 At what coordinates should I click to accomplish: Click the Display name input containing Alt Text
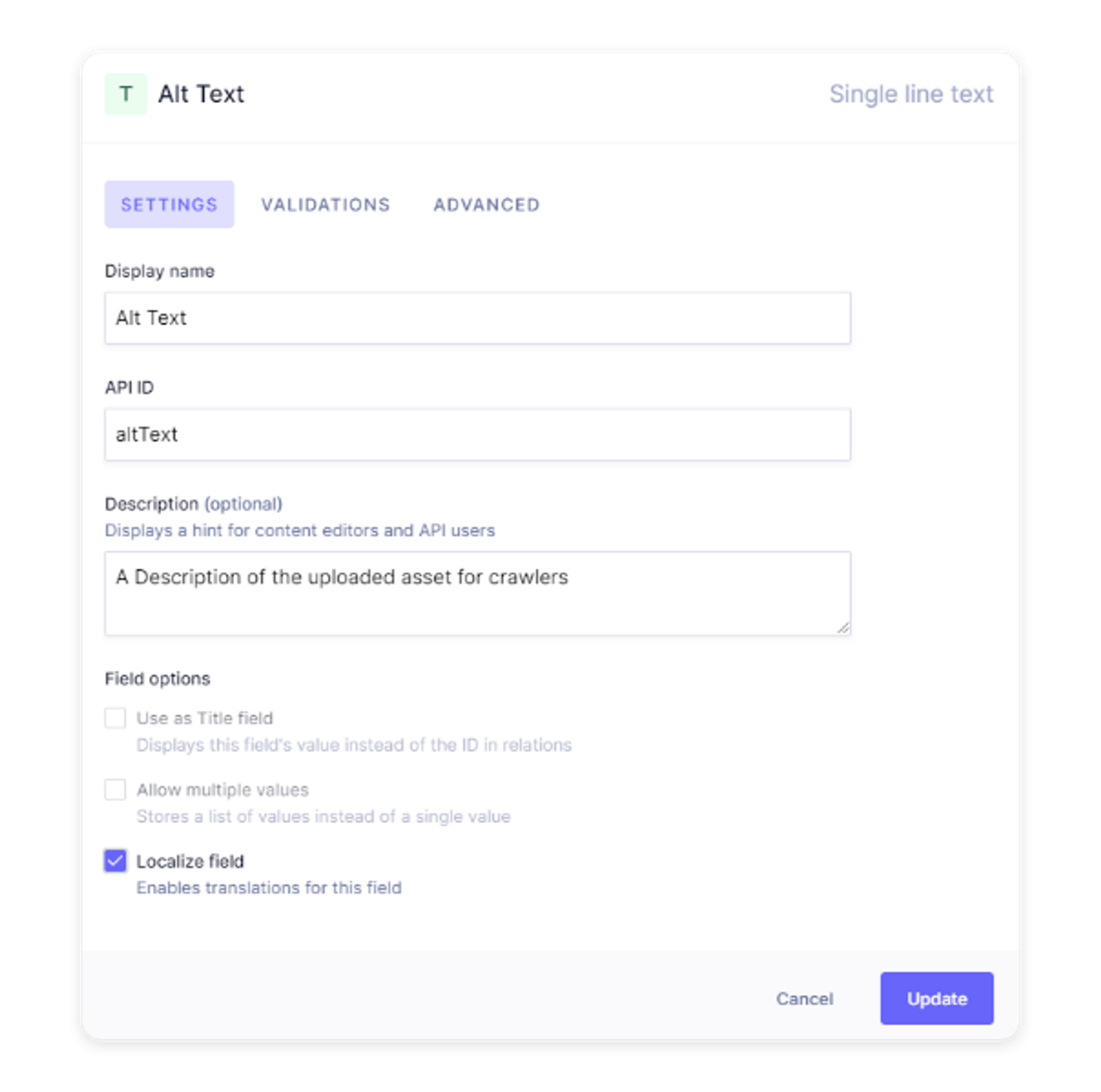pyautogui.click(x=477, y=318)
